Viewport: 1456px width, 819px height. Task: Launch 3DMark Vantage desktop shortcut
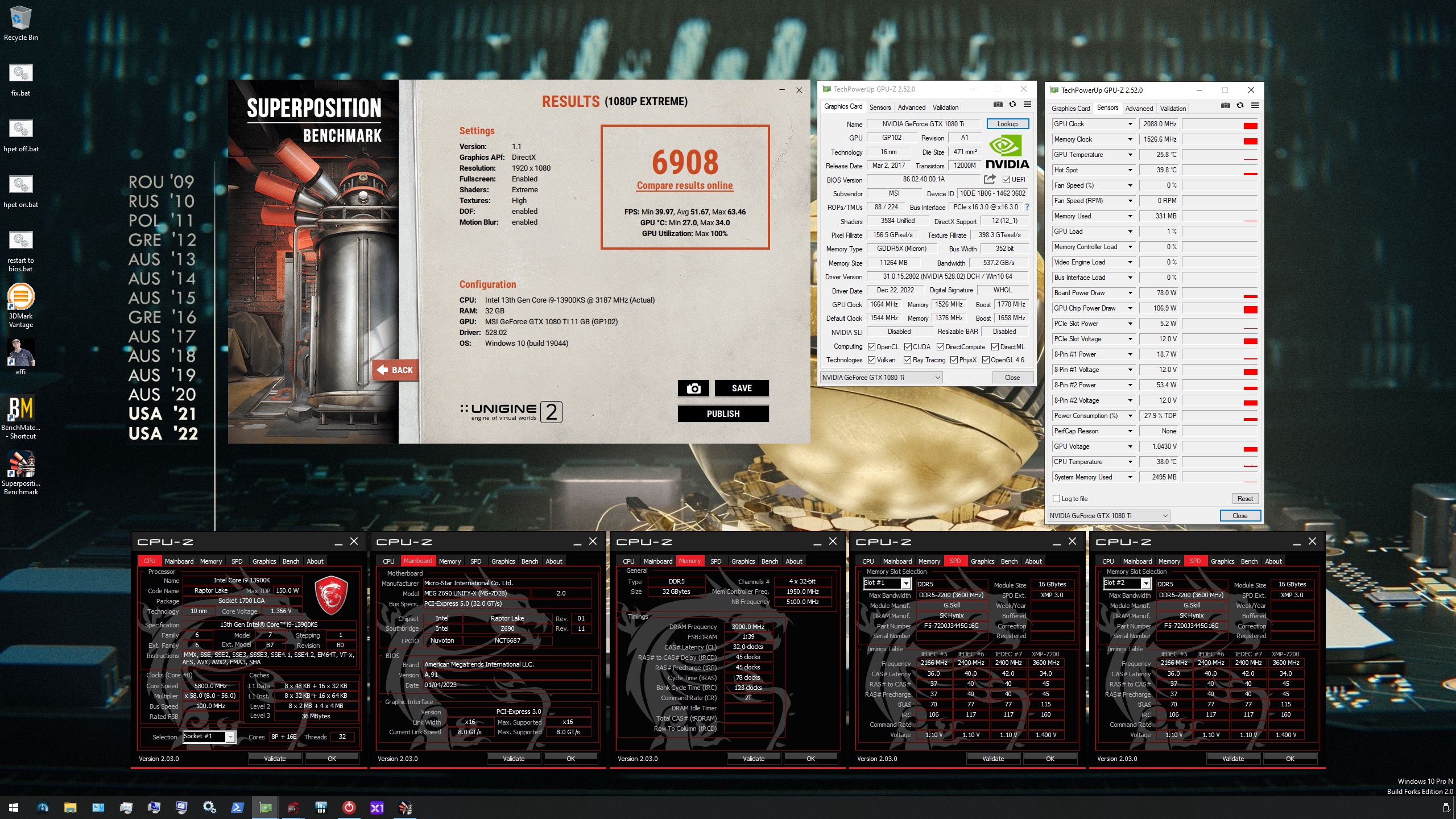tap(20, 306)
